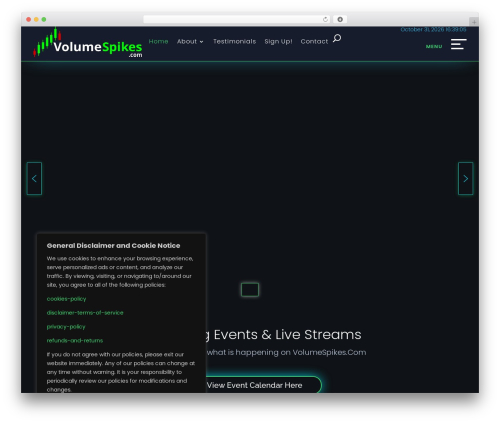
Task: Click the General Disclaimer and Cookie Notice heading
Action: [x=113, y=246]
